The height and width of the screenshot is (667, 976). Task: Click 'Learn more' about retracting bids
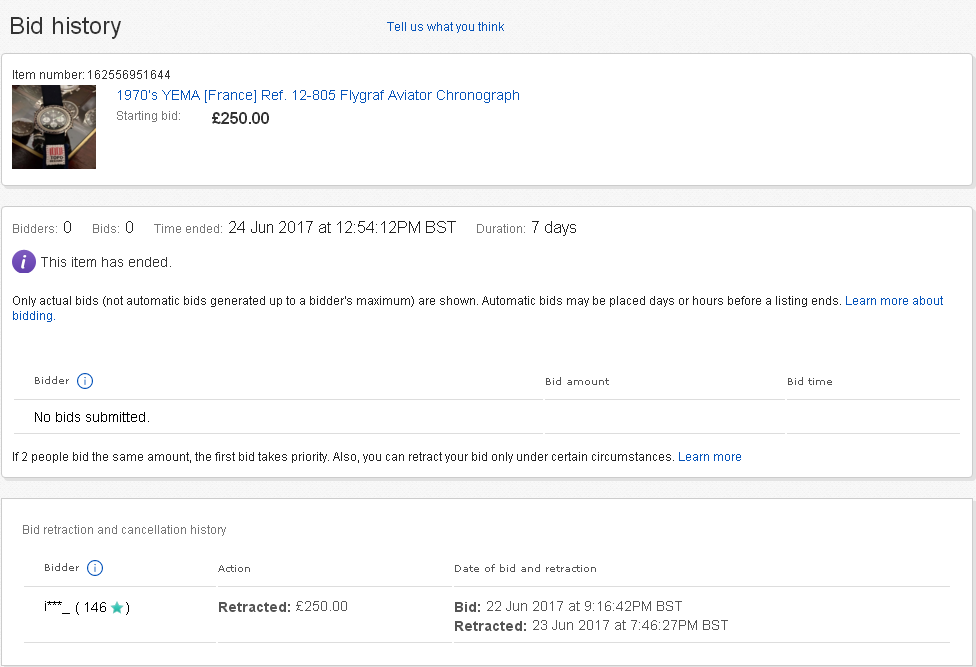tap(709, 457)
